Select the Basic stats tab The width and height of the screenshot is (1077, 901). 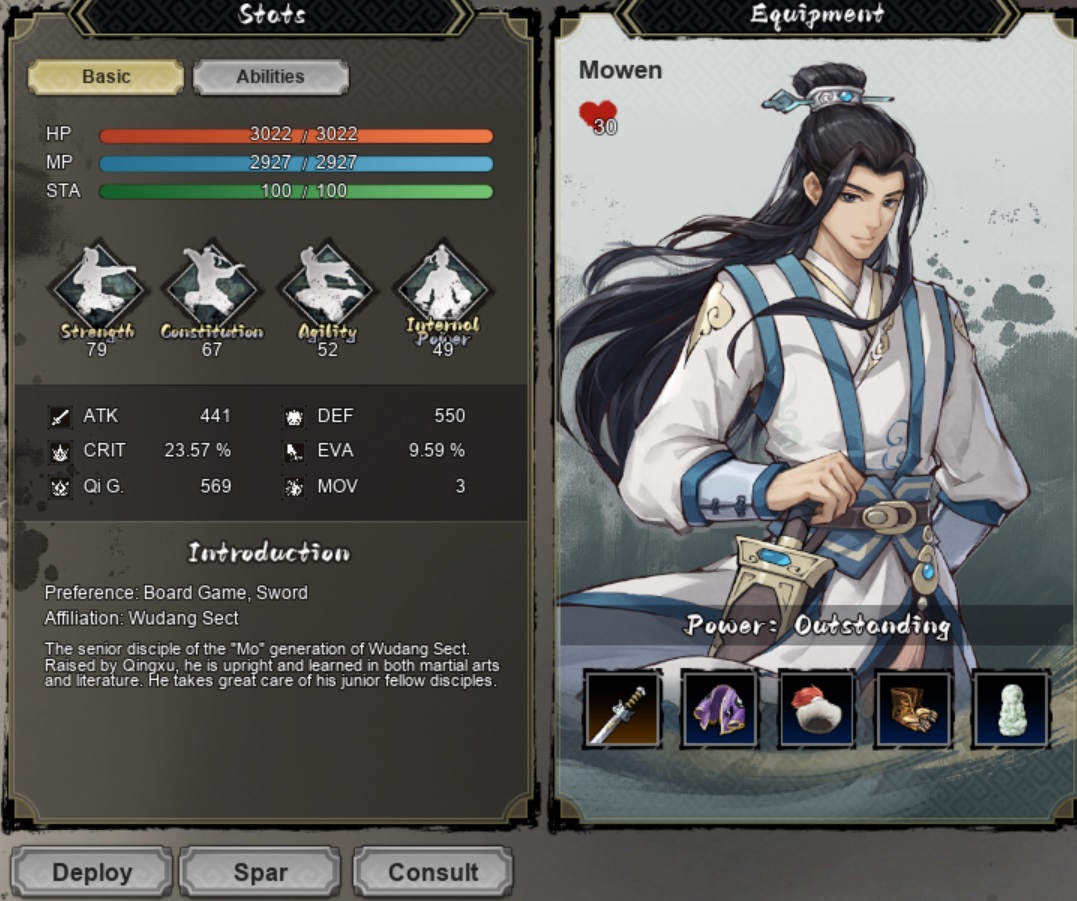point(106,77)
